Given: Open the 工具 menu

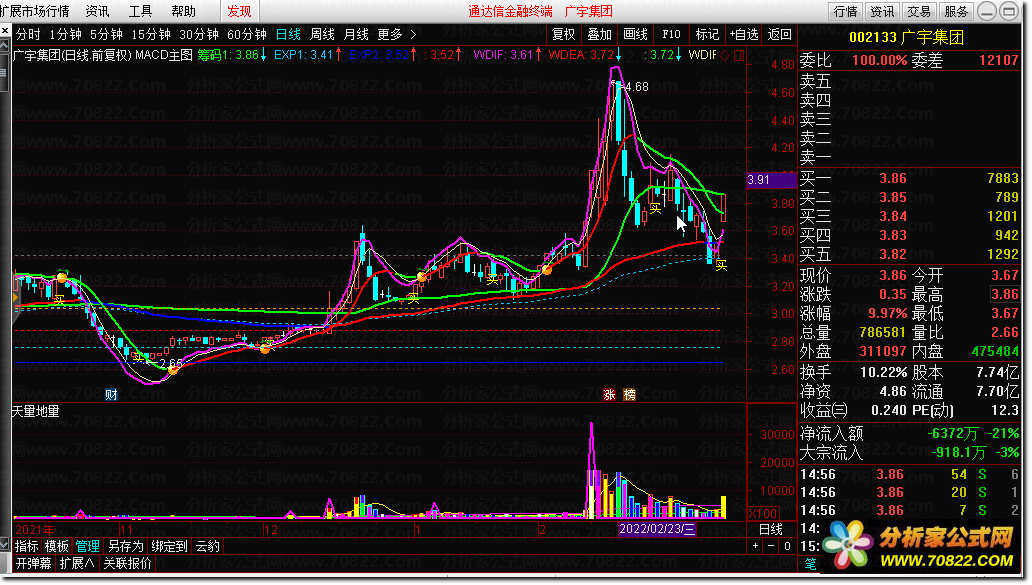Looking at the screenshot, I should click(x=140, y=11).
